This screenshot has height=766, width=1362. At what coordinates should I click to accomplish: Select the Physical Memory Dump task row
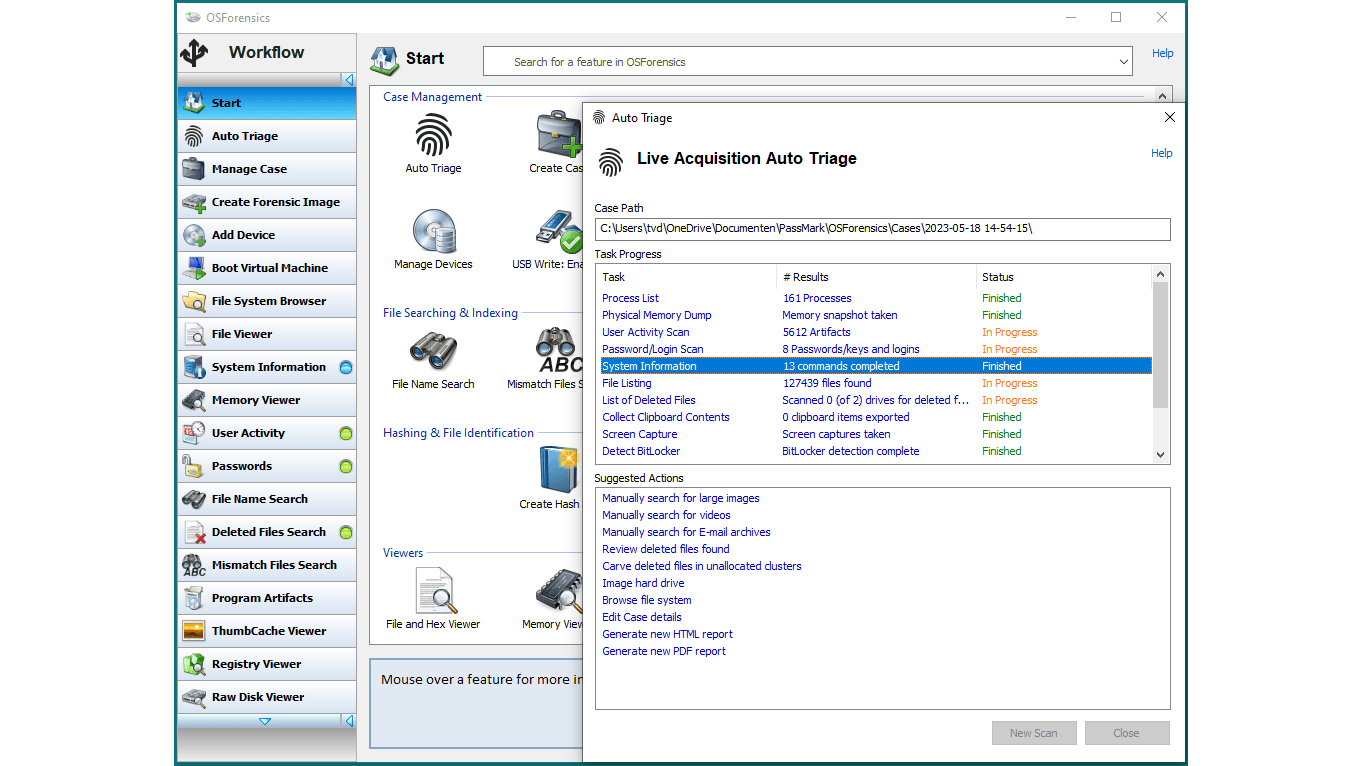pyautogui.click(x=876, y=315)
